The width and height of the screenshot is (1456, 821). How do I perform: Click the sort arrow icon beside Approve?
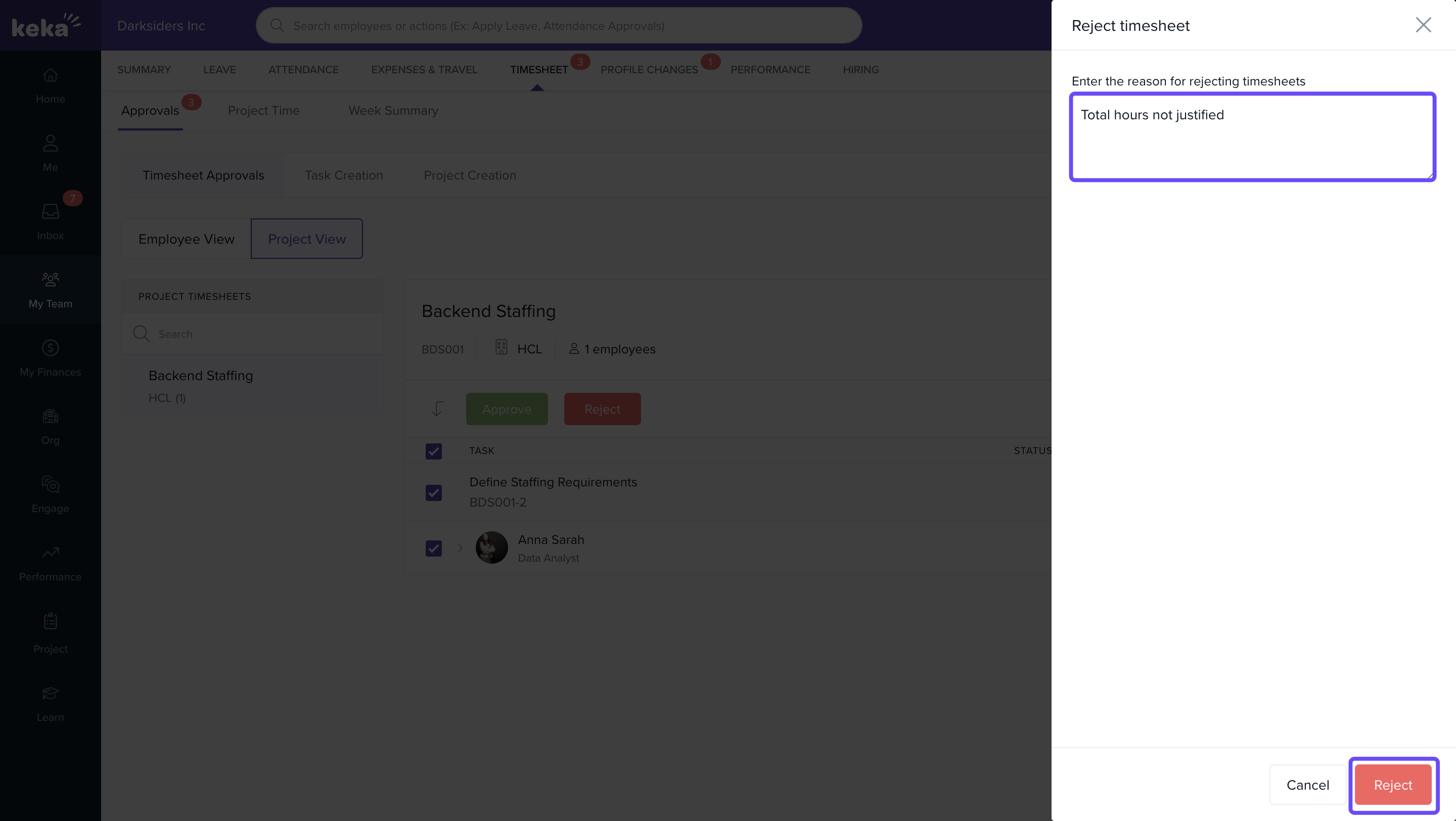point(437,408)
